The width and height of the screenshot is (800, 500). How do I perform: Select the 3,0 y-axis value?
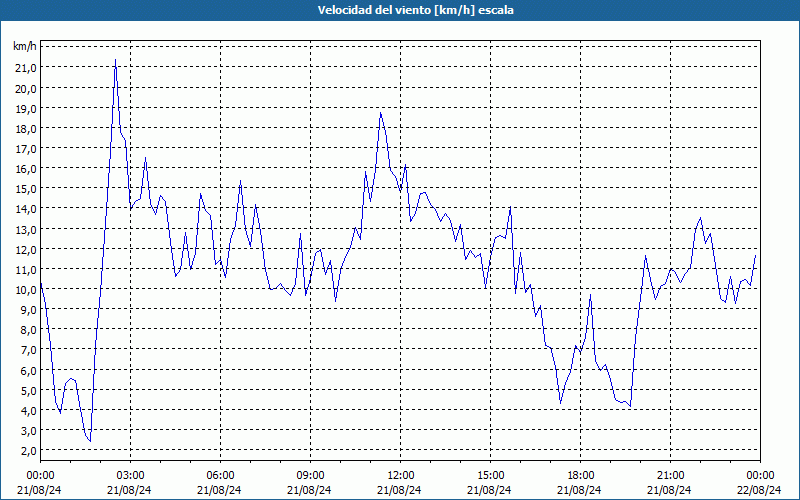tap(28, 431)
